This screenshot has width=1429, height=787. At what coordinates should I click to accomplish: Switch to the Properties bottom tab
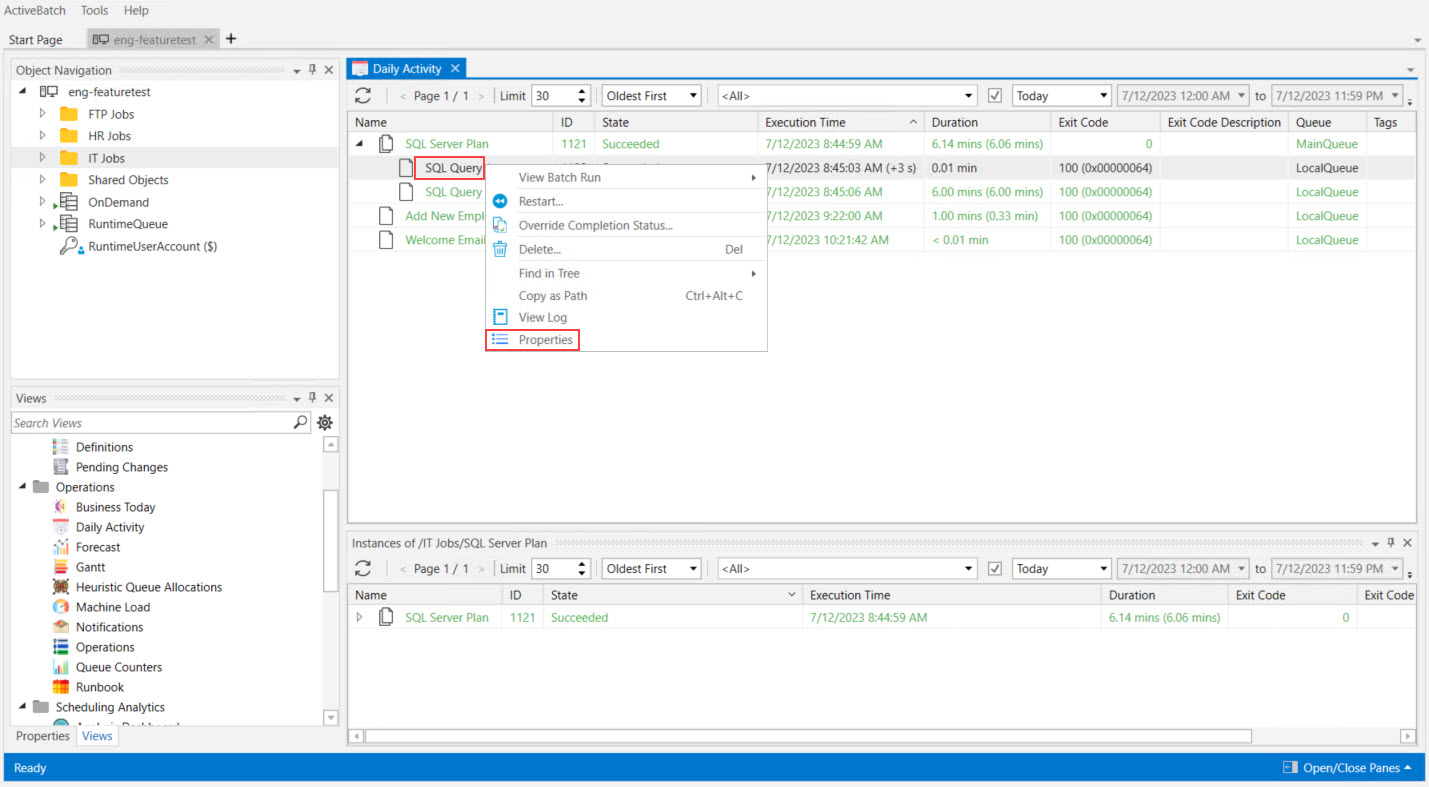coord(43,736)
